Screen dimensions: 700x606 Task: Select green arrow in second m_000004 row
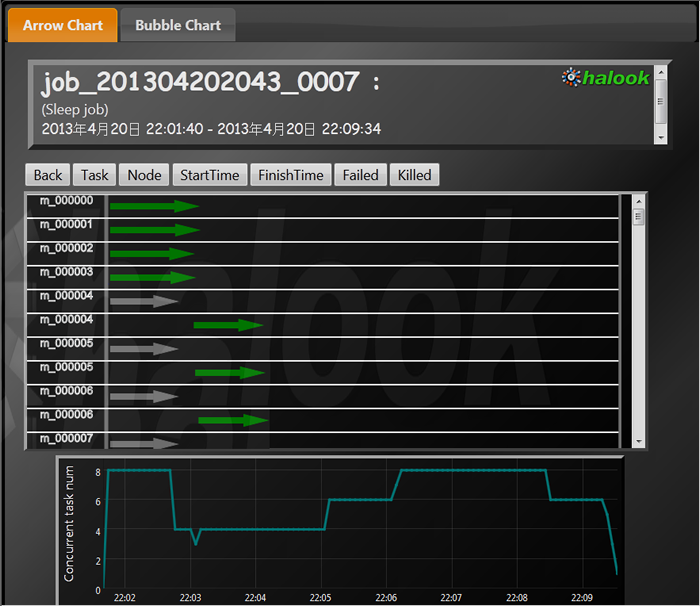point(228,325)
